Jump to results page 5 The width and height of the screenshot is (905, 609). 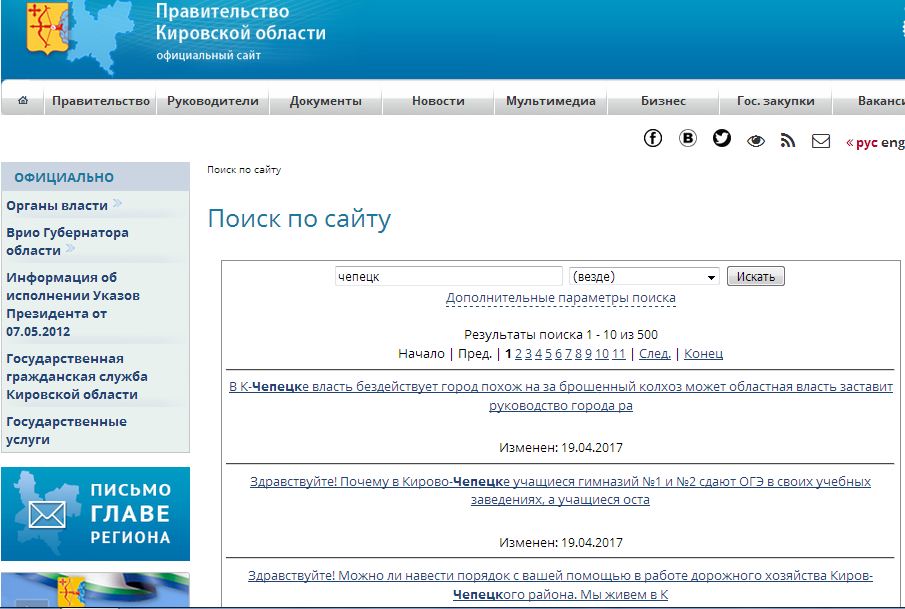[548, 354]
